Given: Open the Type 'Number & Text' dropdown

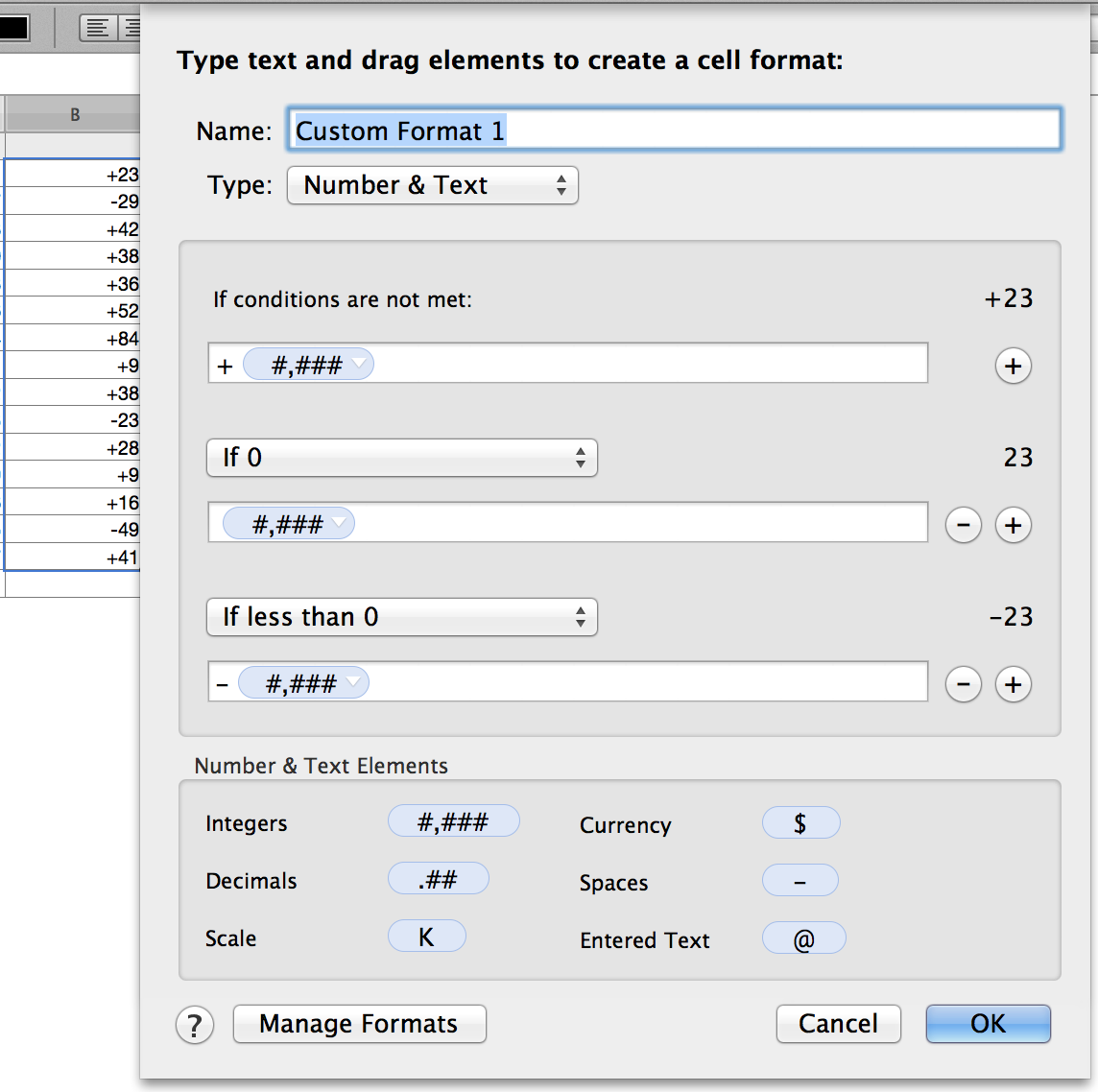Looking at the screenshot, I should 433,185.
